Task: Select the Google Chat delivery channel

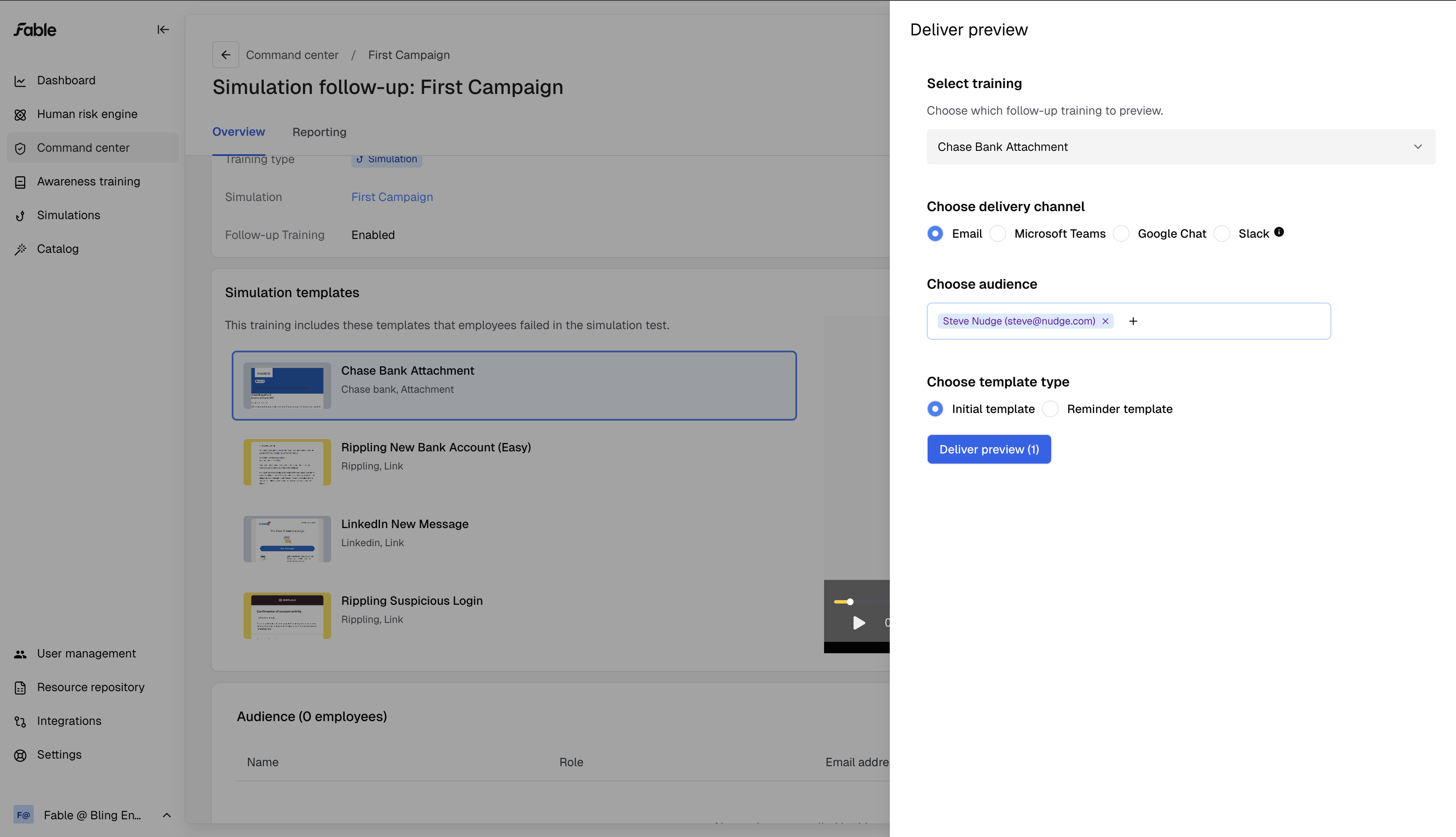Action: 1121,233
